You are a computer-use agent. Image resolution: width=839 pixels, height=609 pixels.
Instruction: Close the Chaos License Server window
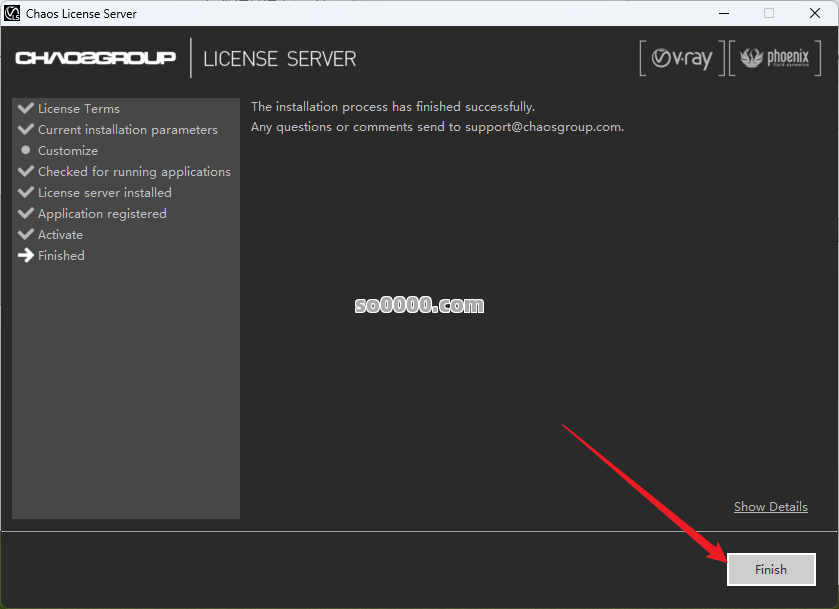click(x=814, y=13)
